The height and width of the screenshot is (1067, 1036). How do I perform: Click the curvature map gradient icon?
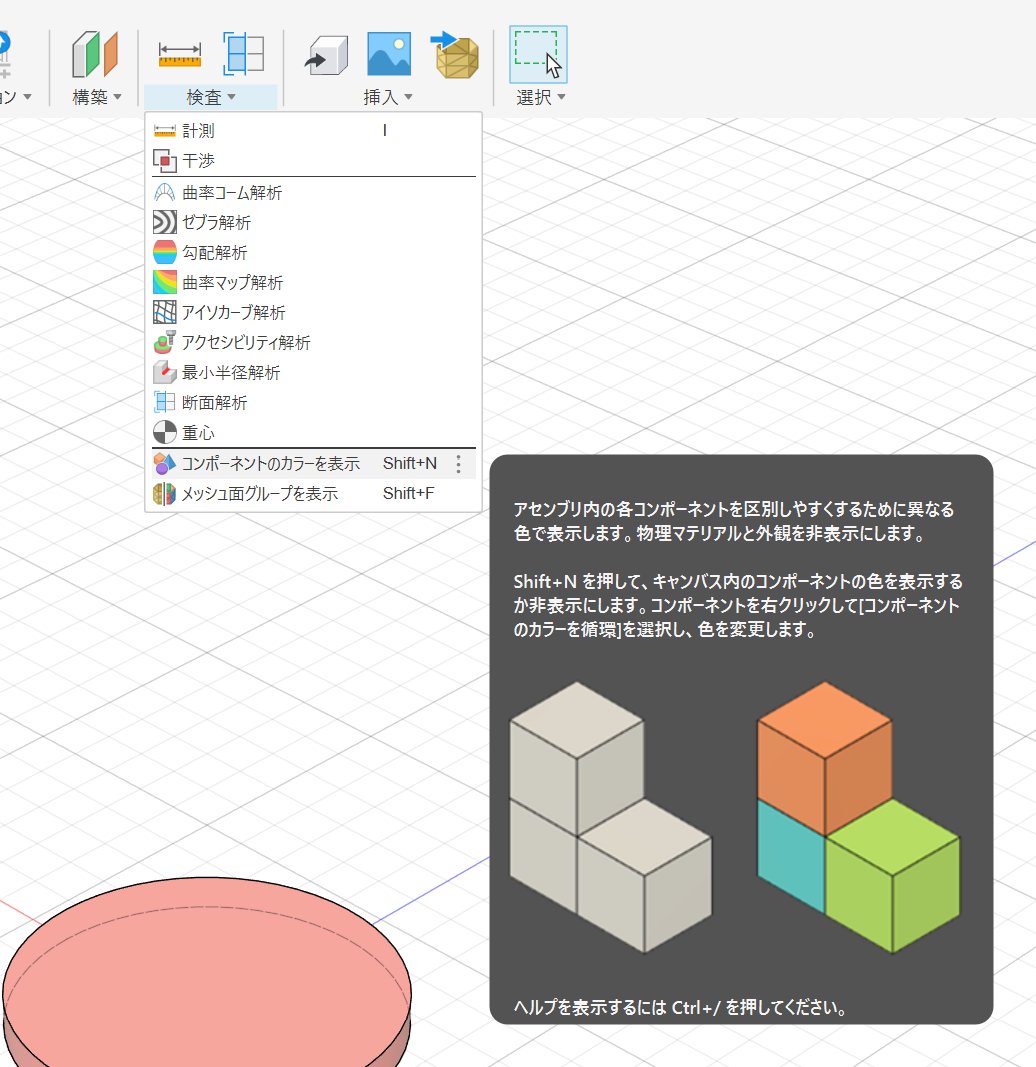pos(165,282)
